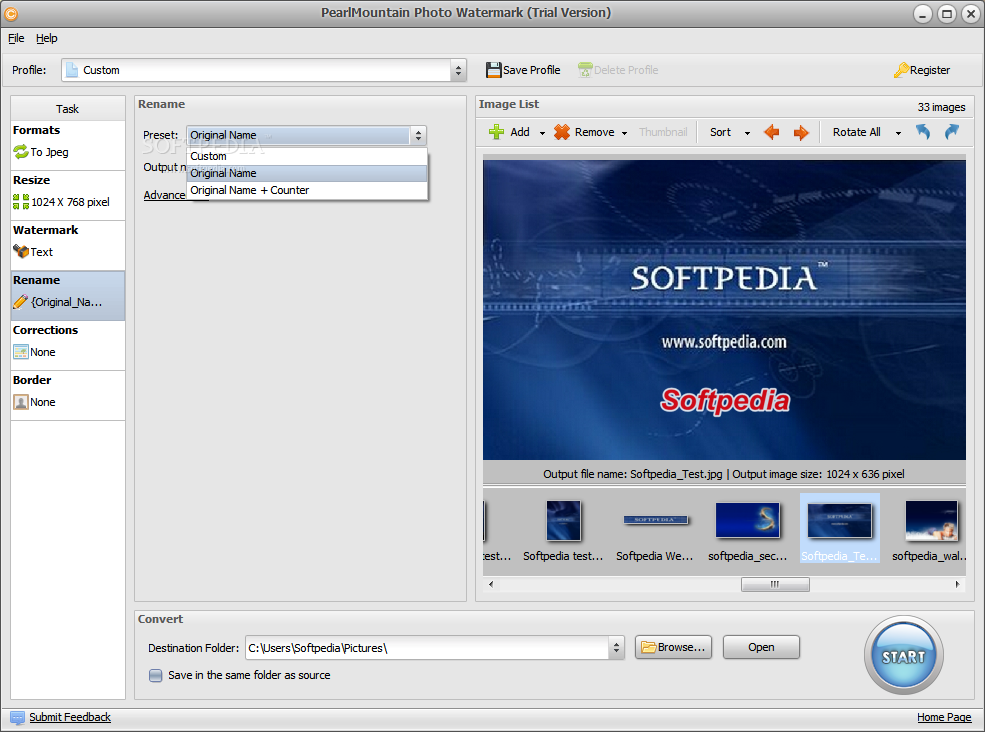Image resolution: width=985 pixels, height=732 pixels.
Task: Open the Rotate All dropdown arrow
Action: 898,133
